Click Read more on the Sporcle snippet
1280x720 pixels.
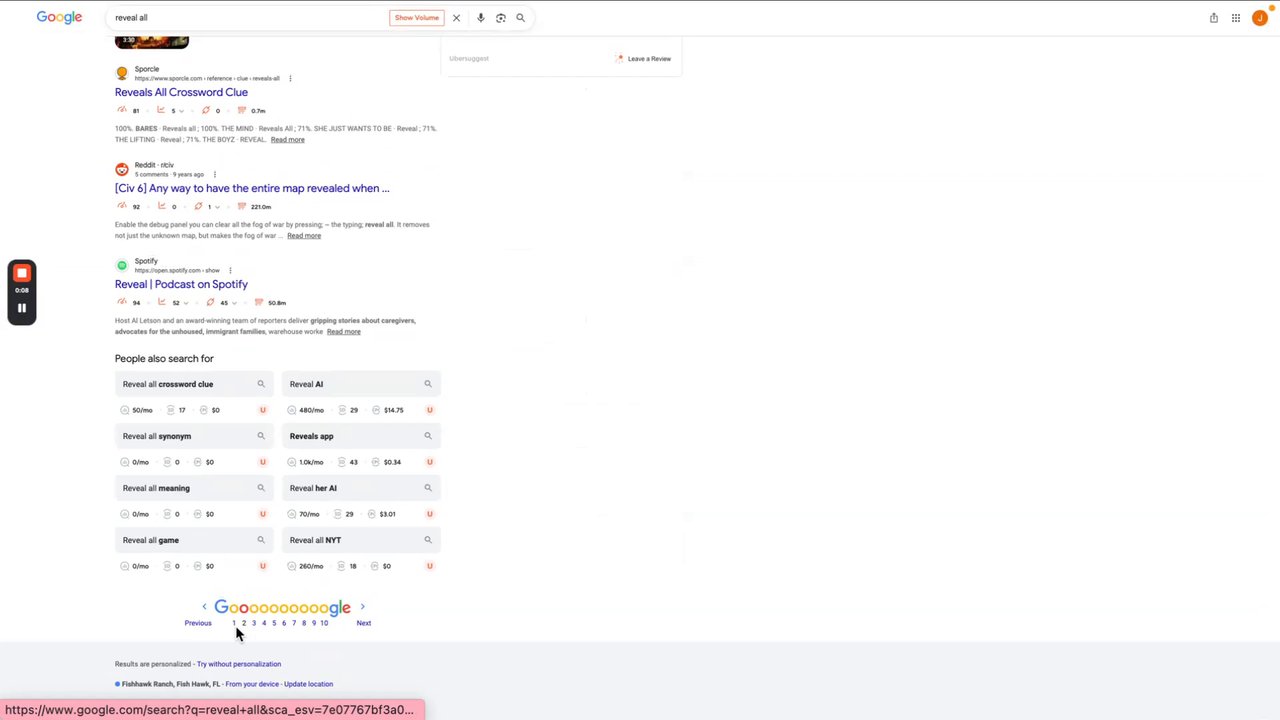pos(287,140)
